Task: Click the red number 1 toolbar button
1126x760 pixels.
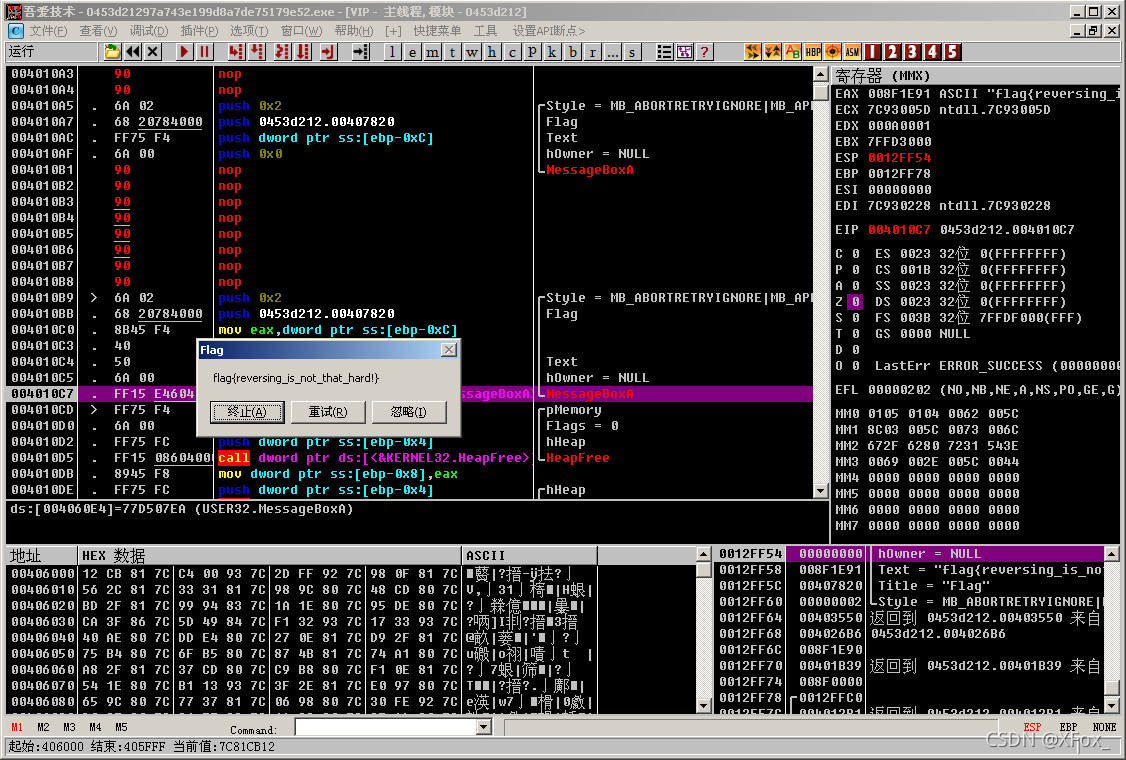Action: [873, 52]
